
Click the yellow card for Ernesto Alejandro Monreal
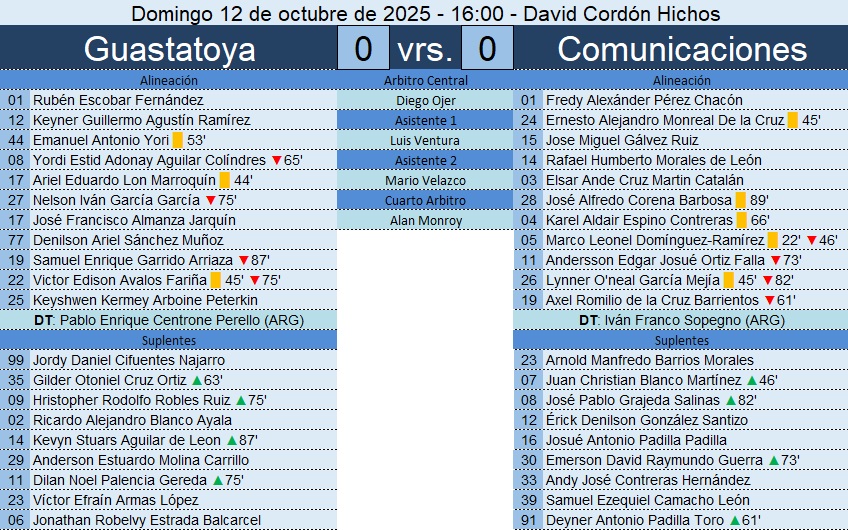pyautogui.click(x=792, y=120)
